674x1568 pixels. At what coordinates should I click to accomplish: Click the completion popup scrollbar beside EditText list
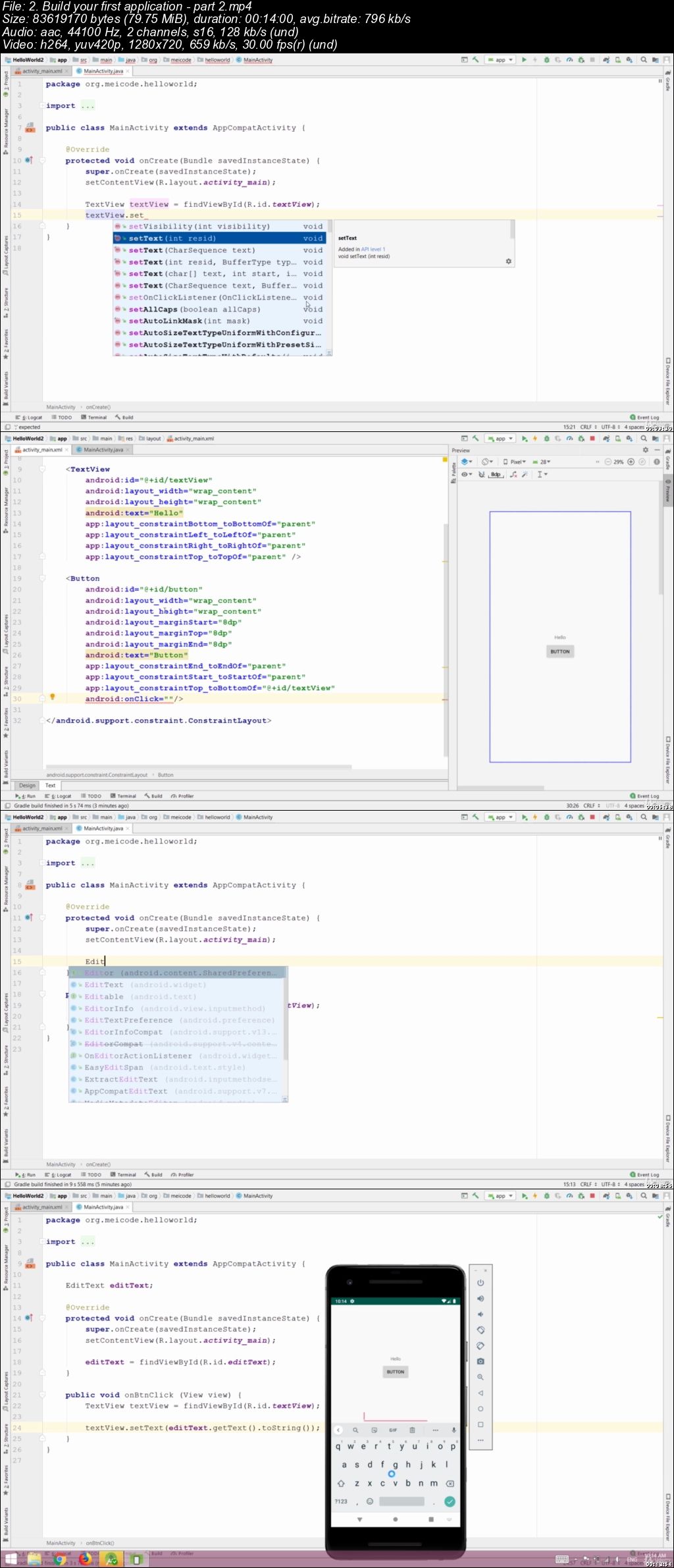click(286, 1014)
